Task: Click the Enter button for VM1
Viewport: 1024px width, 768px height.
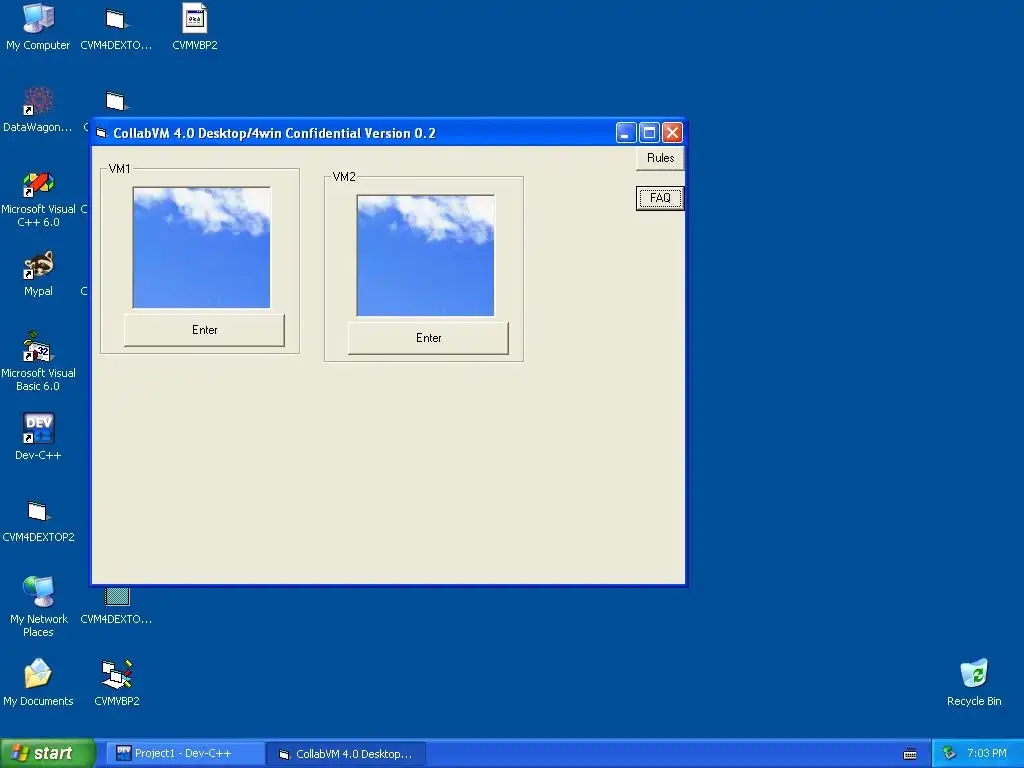Action: point(204,330)
